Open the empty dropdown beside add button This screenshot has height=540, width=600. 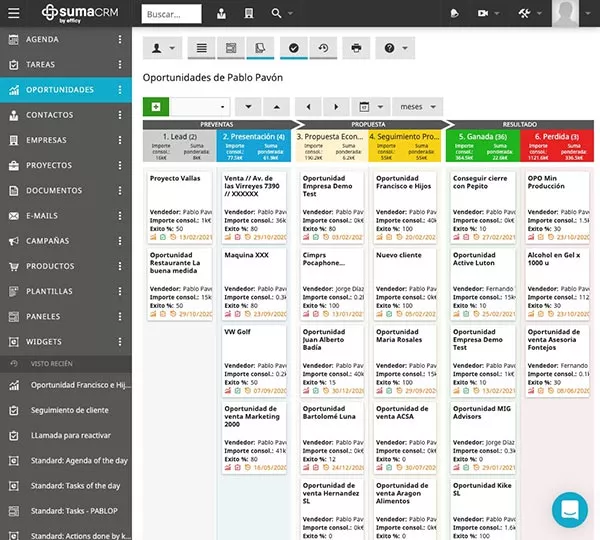click(199, 107)
